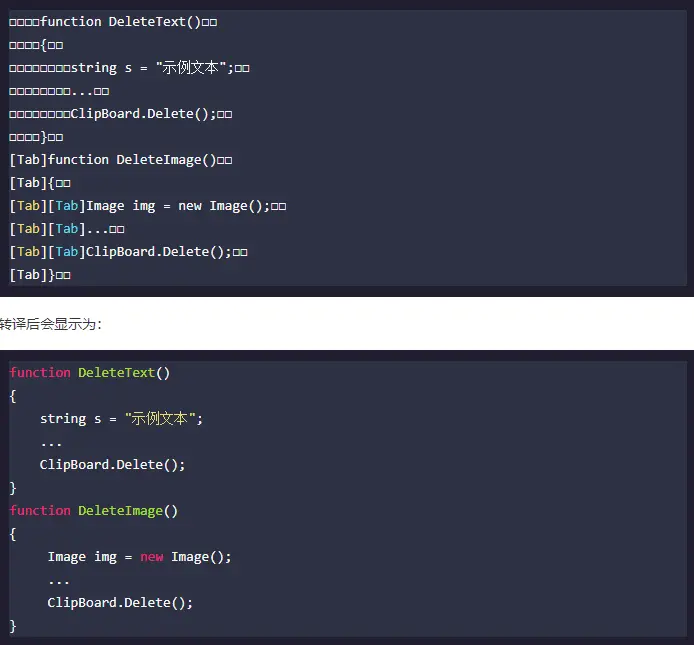Click the '[Tab][Tab]...' line
694x645 pixels.
(x=67, y=229)
